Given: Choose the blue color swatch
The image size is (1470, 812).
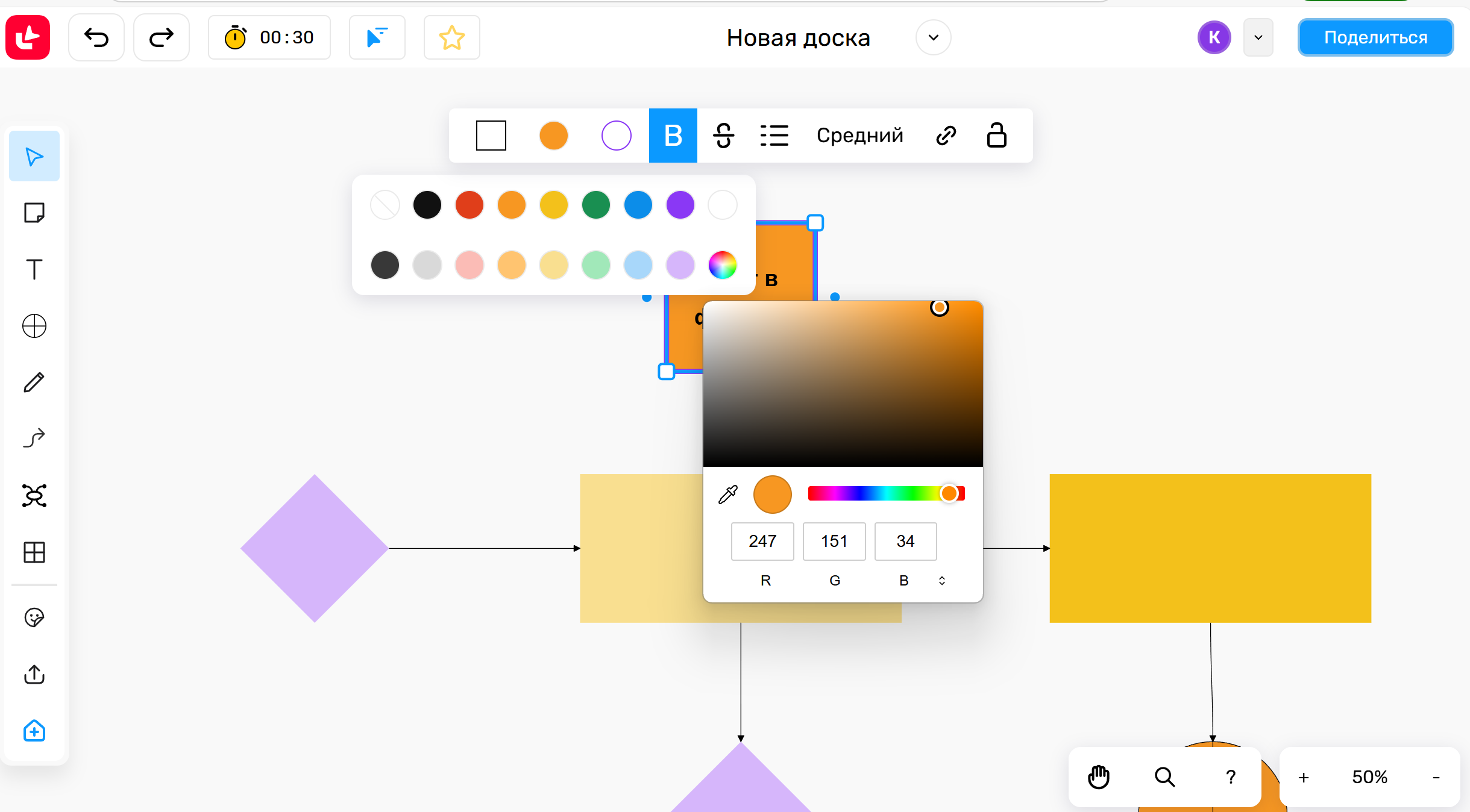Looking at the screenshot, I should point(638,205).
